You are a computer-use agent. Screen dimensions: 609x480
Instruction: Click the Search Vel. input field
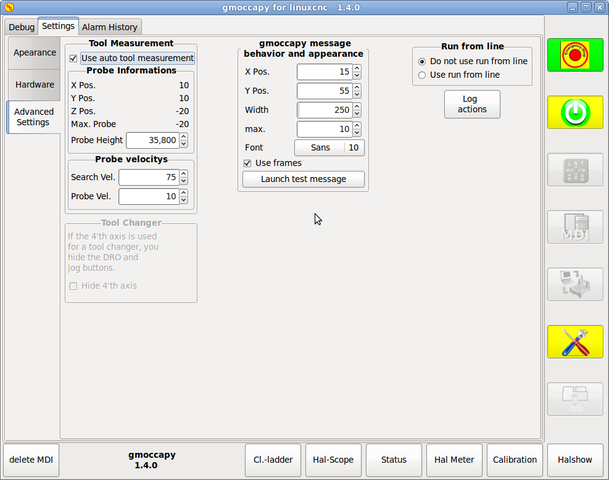149,177
